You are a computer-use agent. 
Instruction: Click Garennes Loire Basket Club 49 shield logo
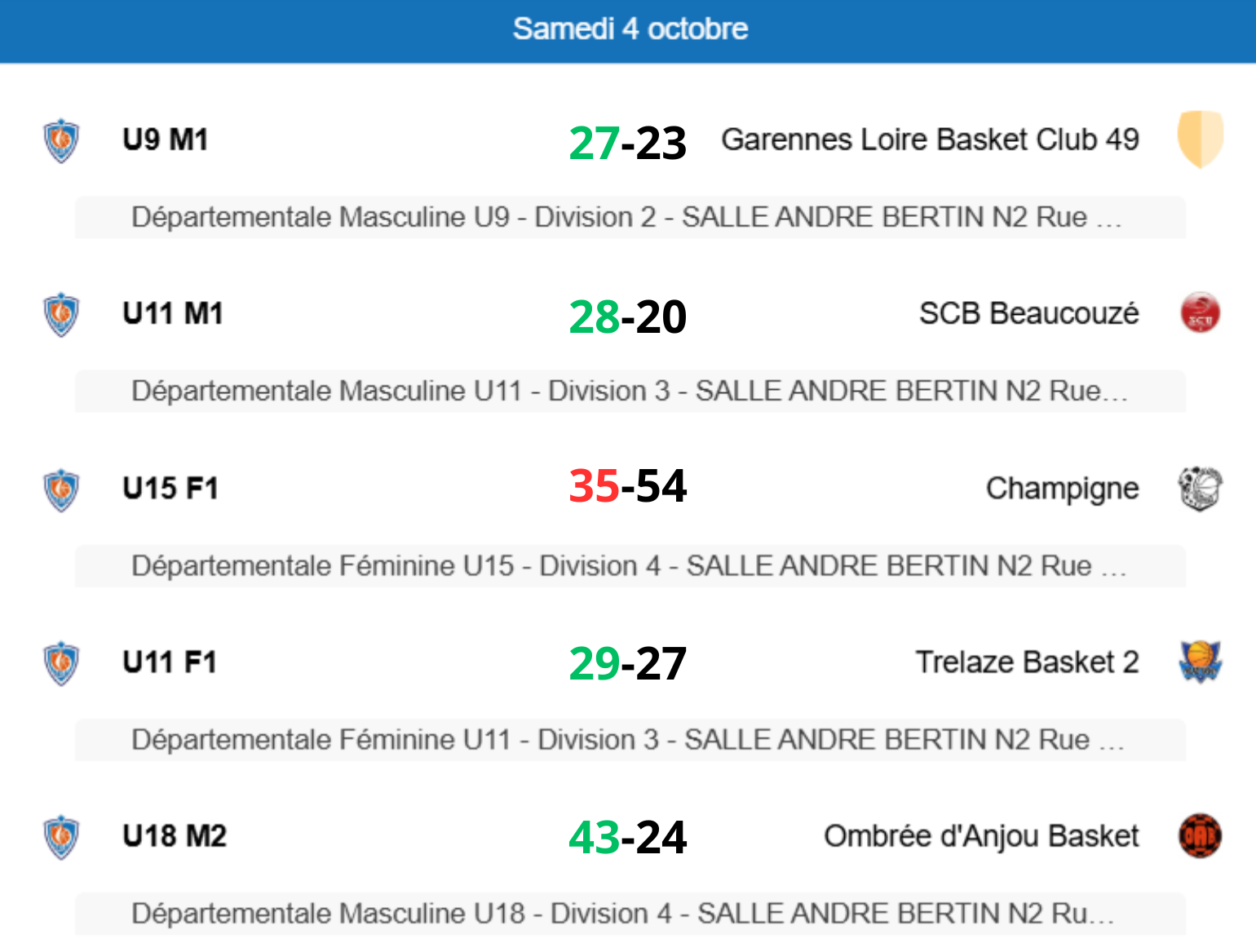click(x=1200, y=139)
